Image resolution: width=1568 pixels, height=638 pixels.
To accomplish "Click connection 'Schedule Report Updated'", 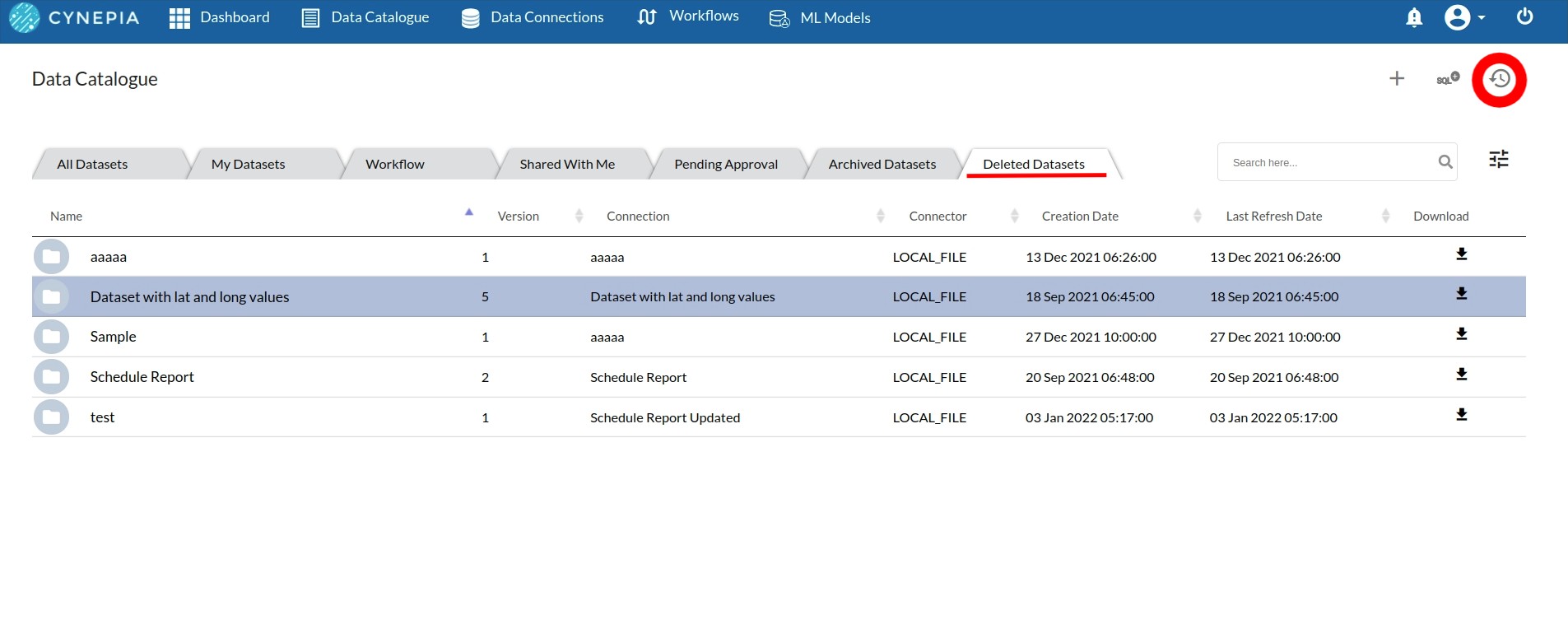I will (665, 417).
